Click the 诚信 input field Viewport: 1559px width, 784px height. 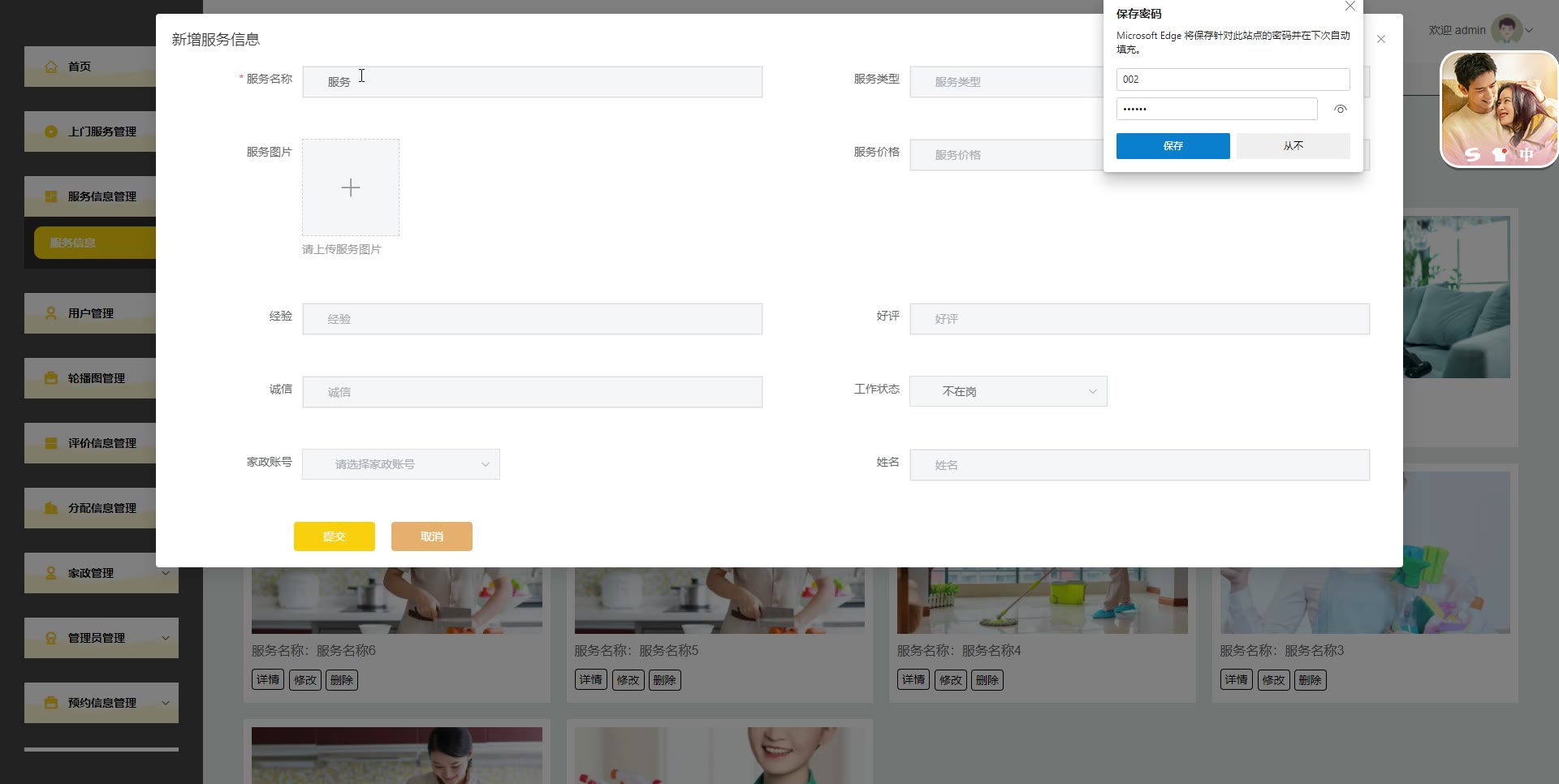coord(533,392)
